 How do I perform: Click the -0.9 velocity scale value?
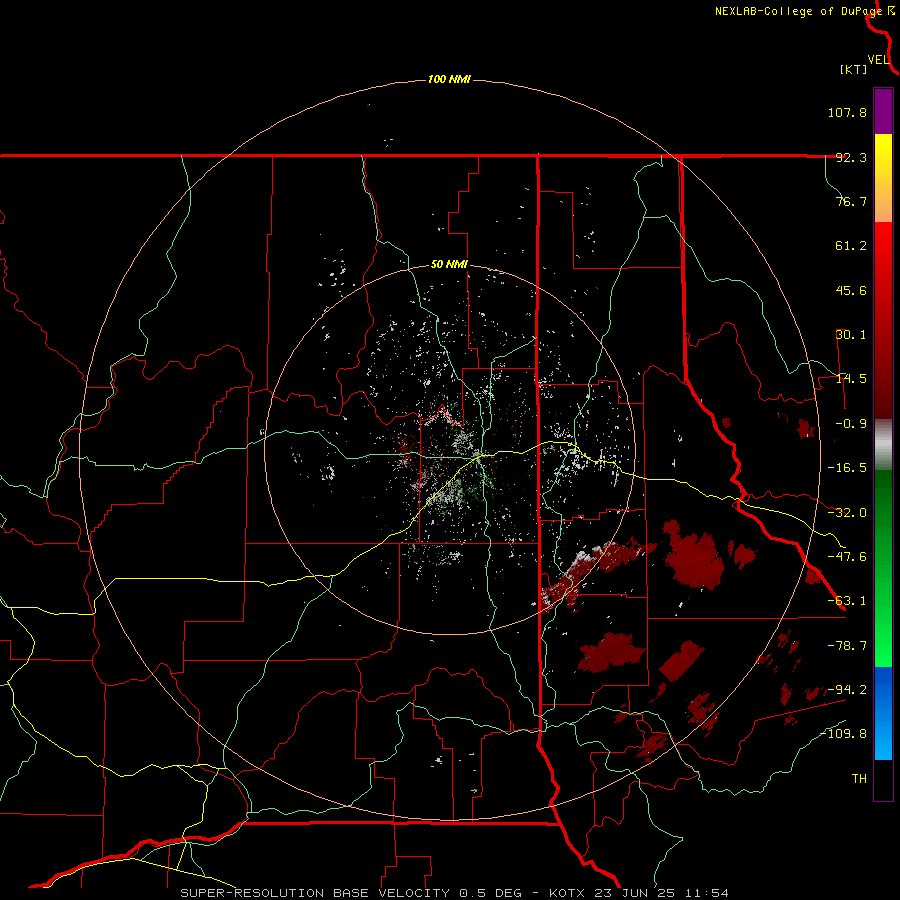pyautogui.click(x=851, y=424)
